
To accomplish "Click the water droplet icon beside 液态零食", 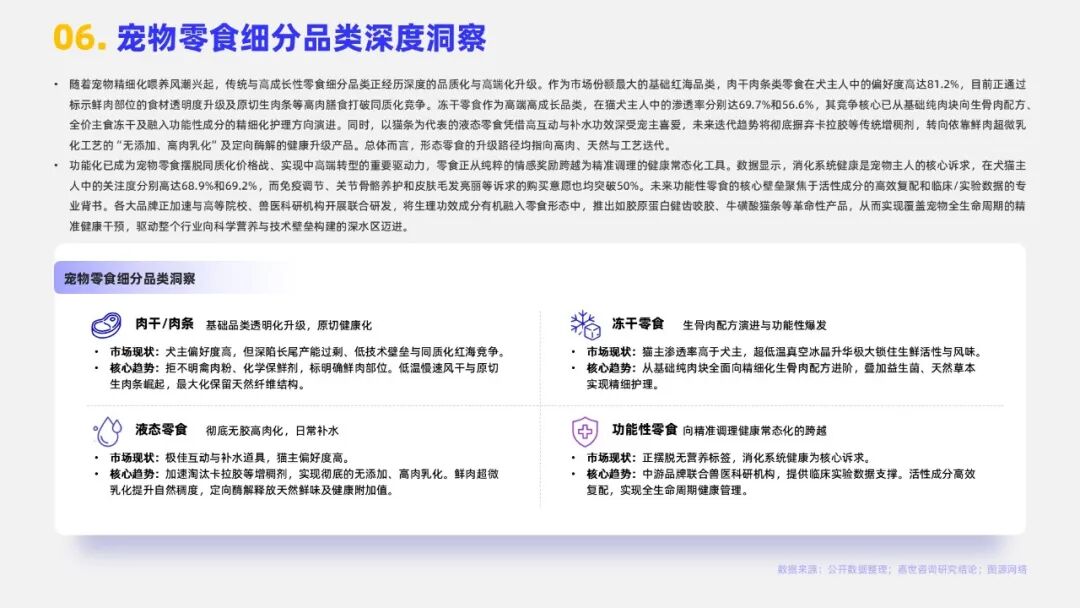I will tap(107, 432).
